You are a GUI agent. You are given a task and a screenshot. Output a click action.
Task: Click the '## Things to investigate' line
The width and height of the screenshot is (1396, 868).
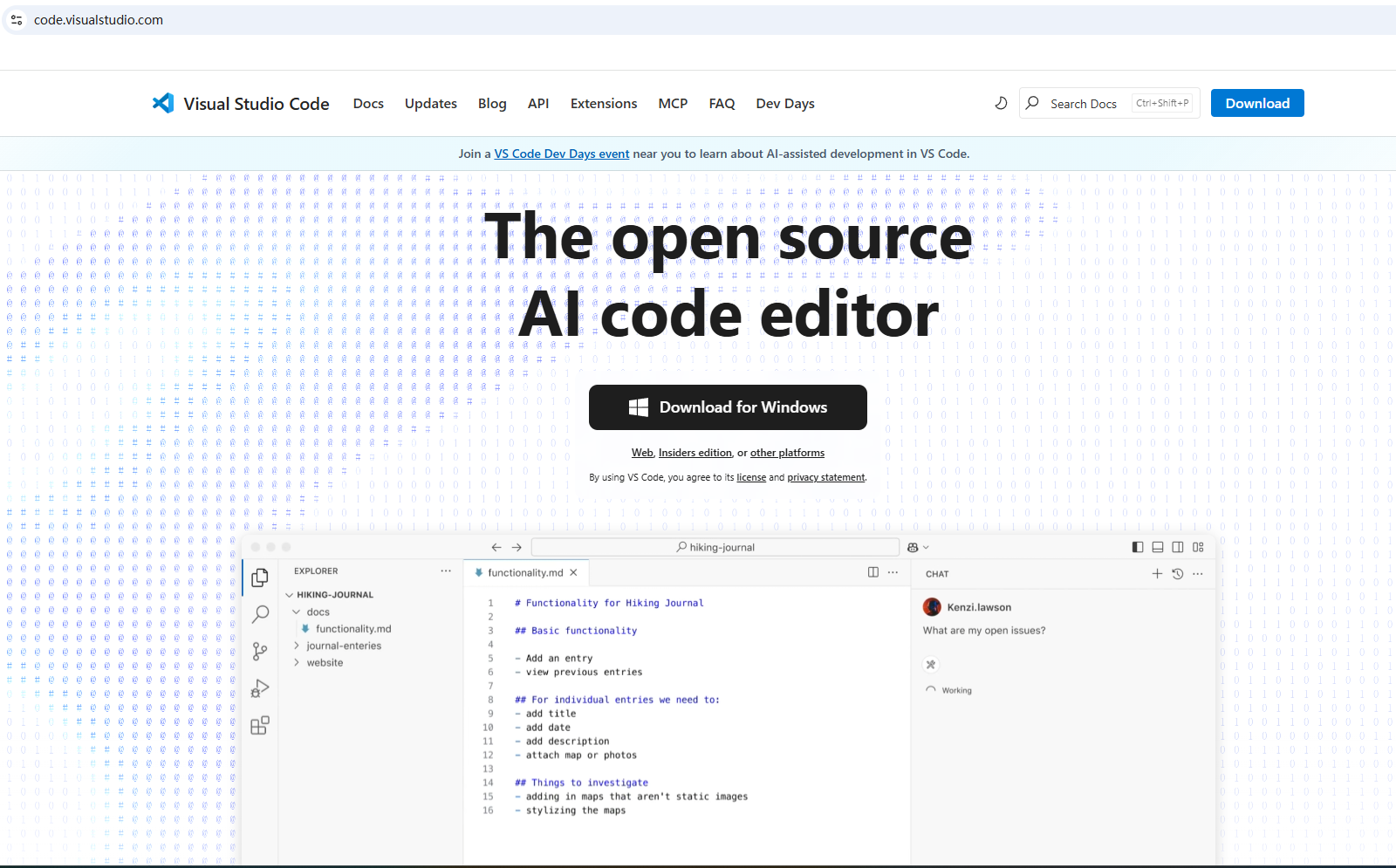pos(582,783)
